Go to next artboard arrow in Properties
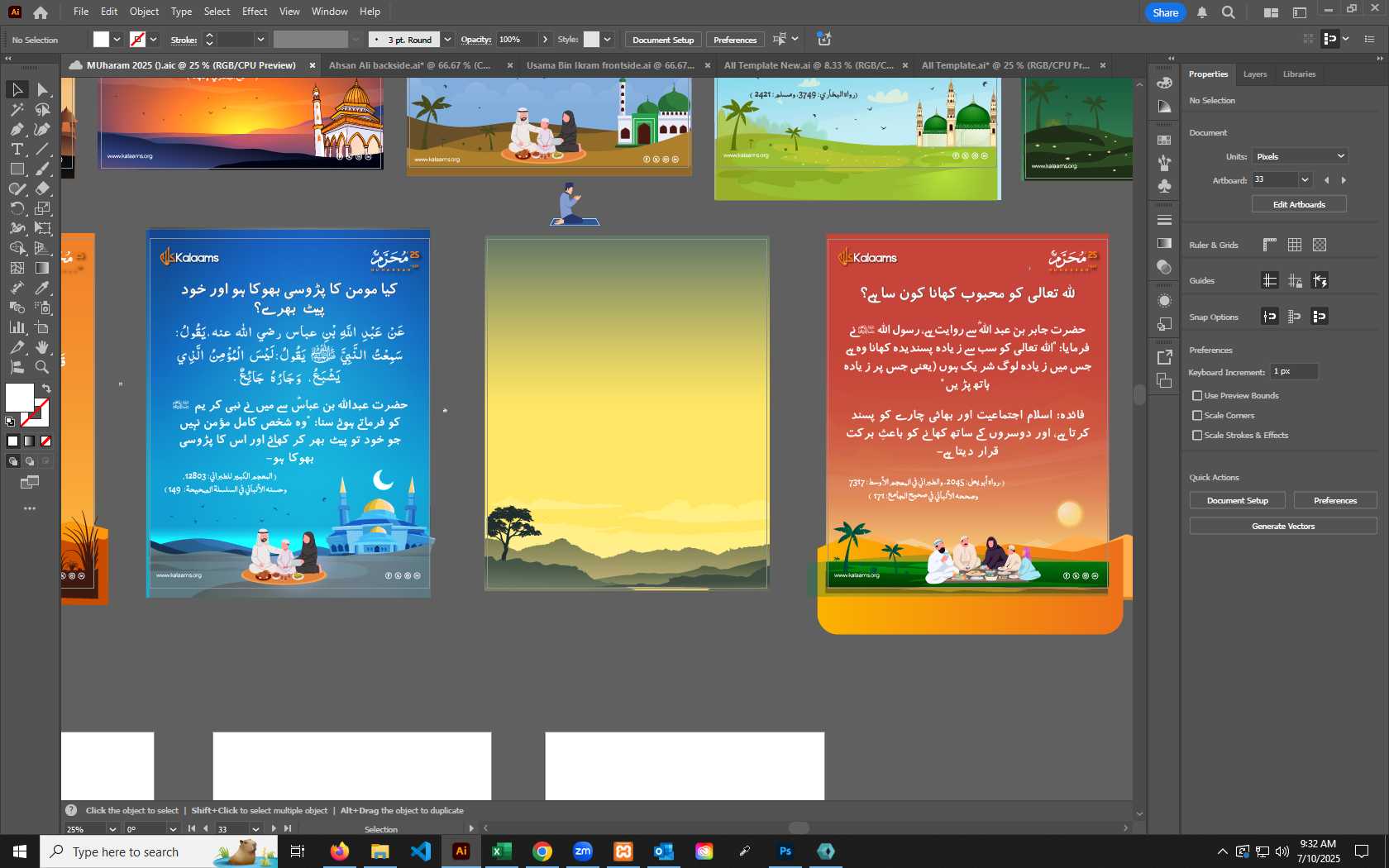Viewport: 1389px width, 868px height. pyautogui.click(x=1344, y=180)
